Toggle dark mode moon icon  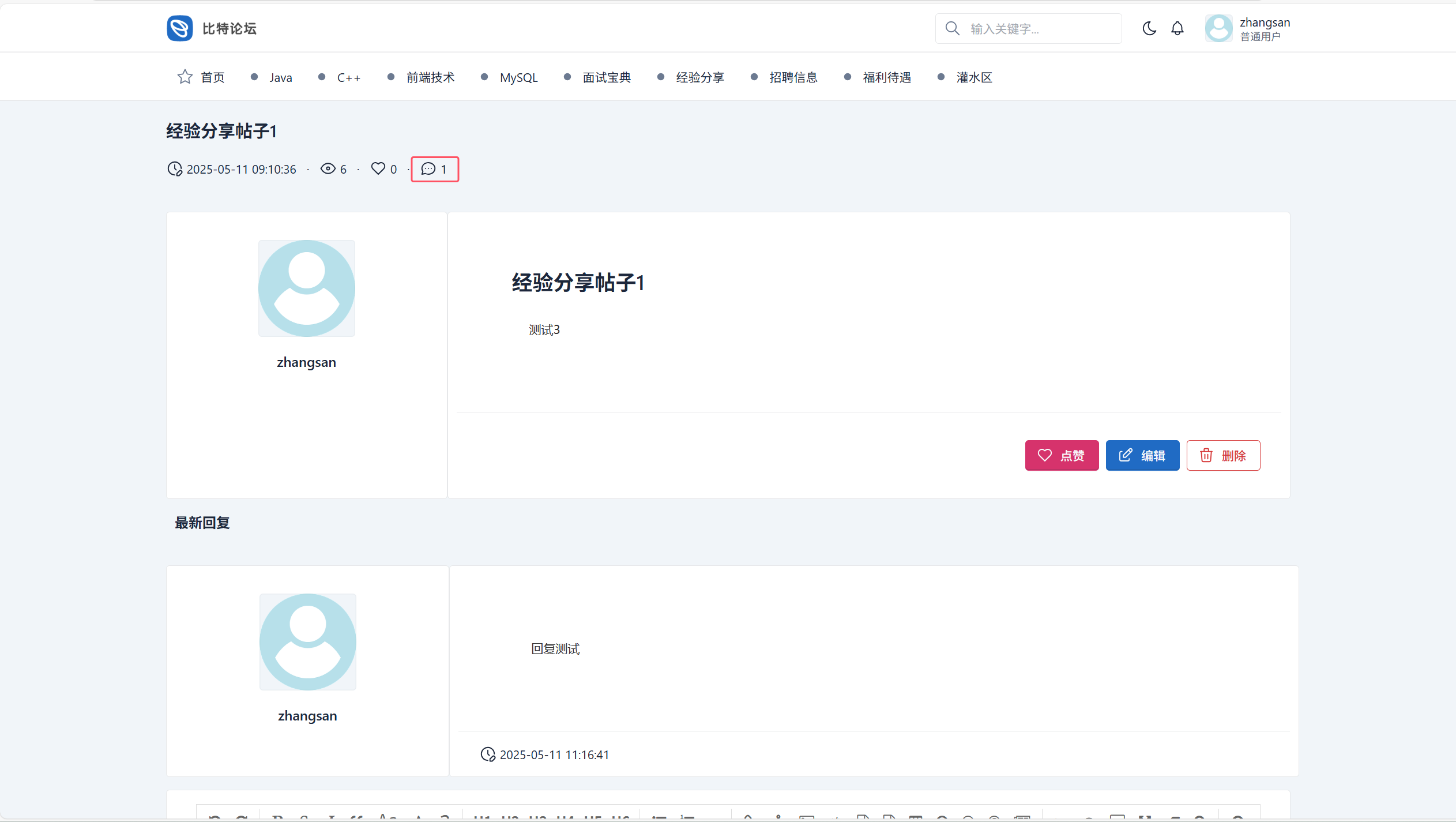(1149, 28)
